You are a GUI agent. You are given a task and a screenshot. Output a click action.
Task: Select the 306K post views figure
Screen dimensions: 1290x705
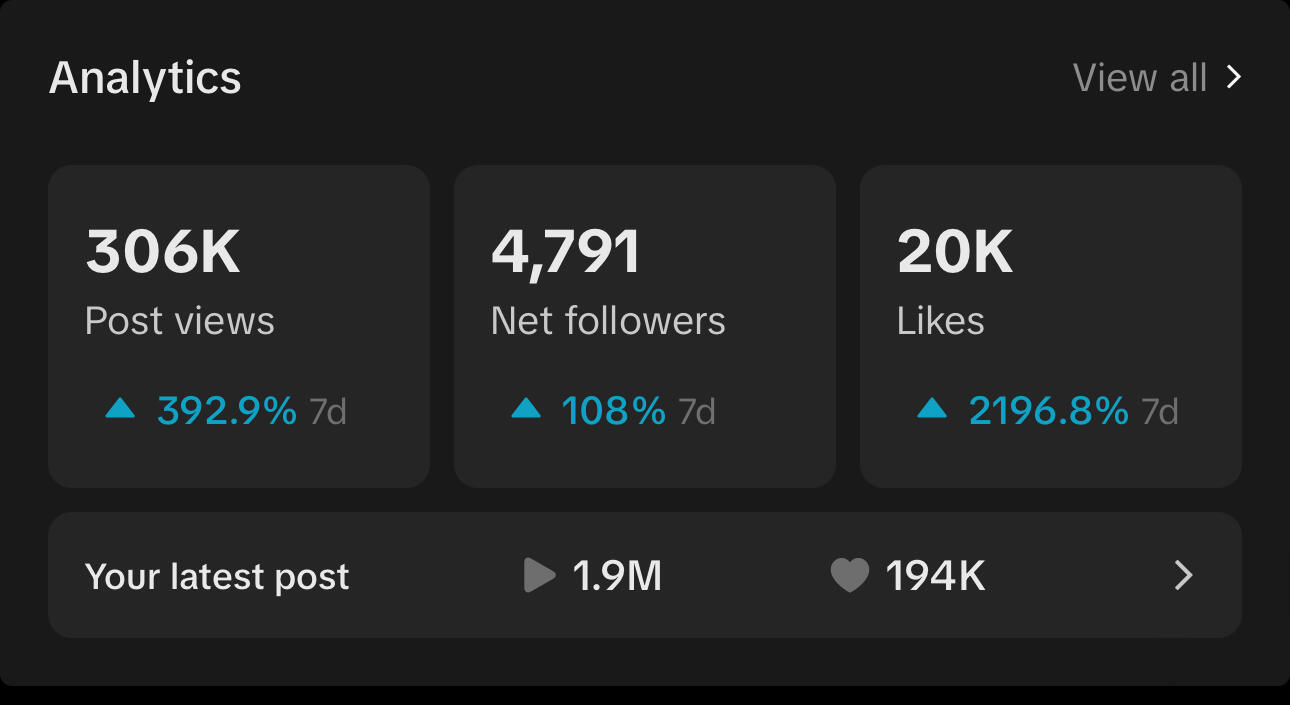163,253
